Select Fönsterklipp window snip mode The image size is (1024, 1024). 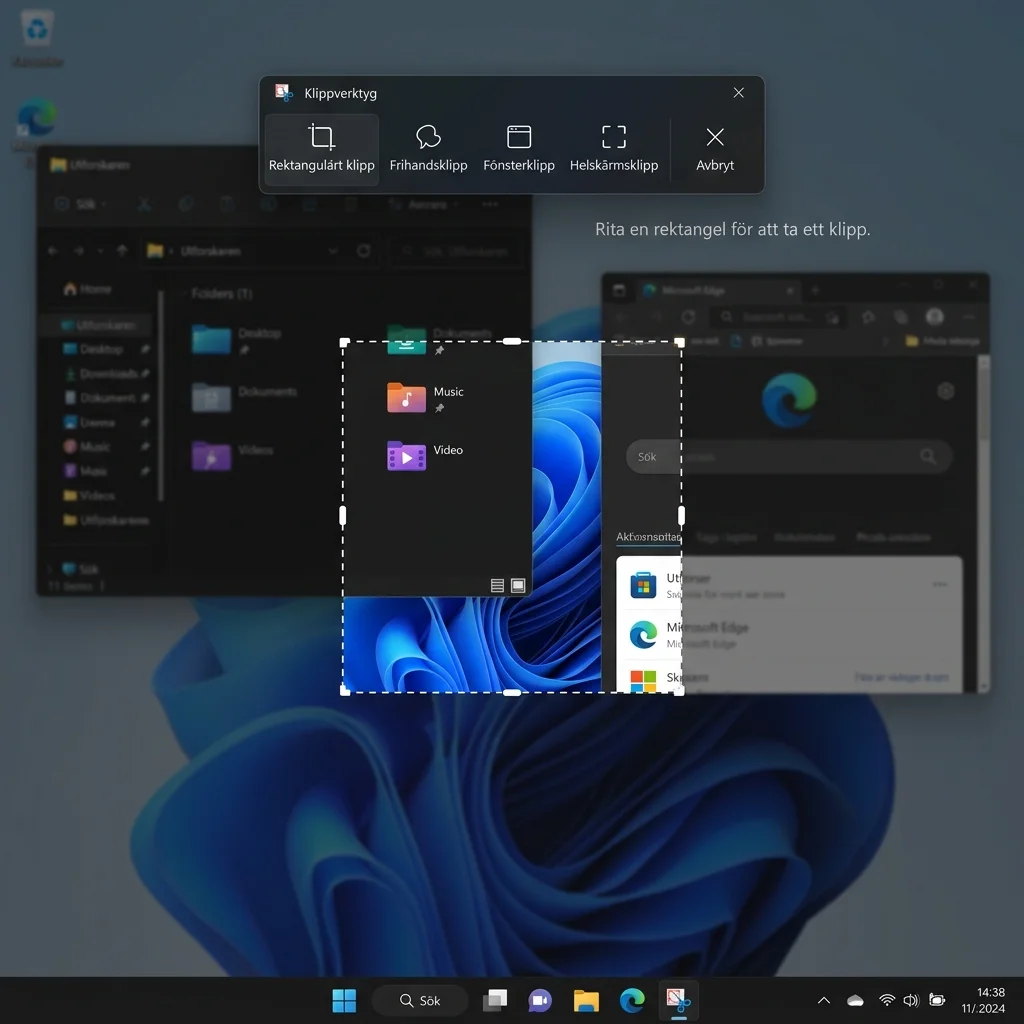(x=519, y=150)
